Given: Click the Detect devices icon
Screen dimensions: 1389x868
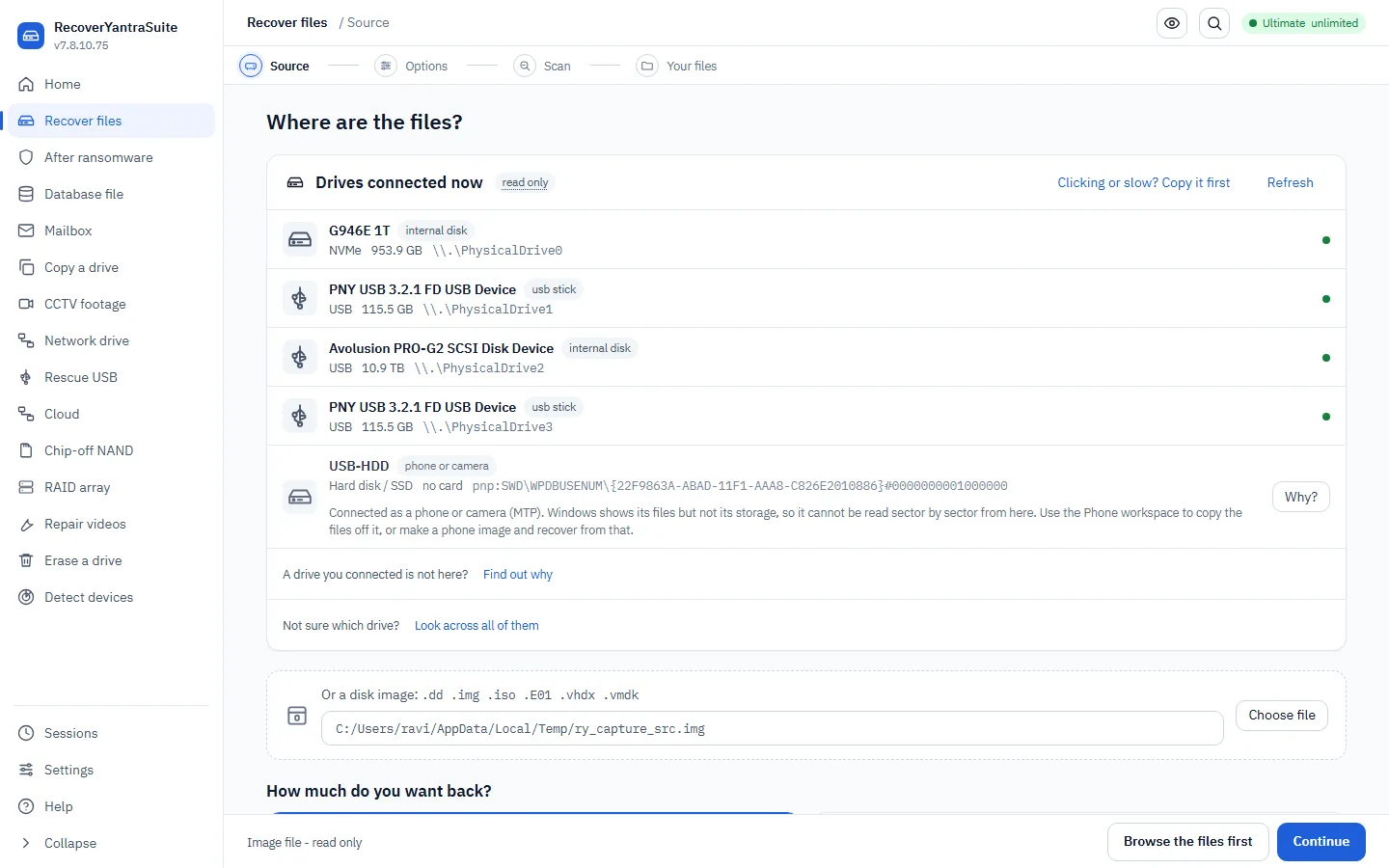Looking at the screenshot, I should 26,597.
